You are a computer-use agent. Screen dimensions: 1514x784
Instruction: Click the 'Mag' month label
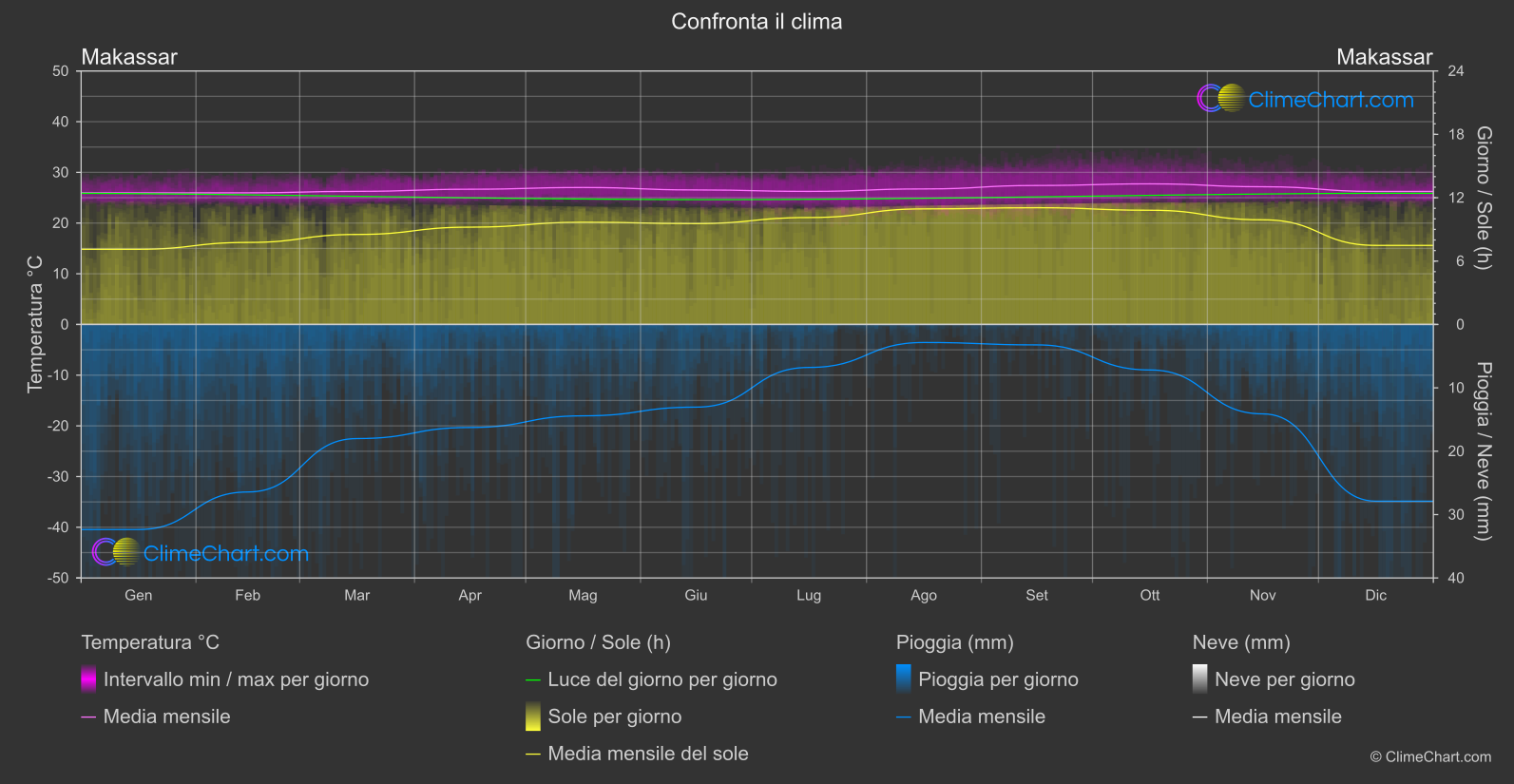point(583,595)
